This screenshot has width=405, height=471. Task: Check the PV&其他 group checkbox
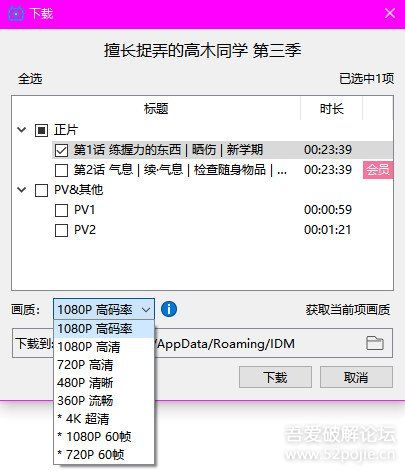pyautogui.click(x=41, y=190)
